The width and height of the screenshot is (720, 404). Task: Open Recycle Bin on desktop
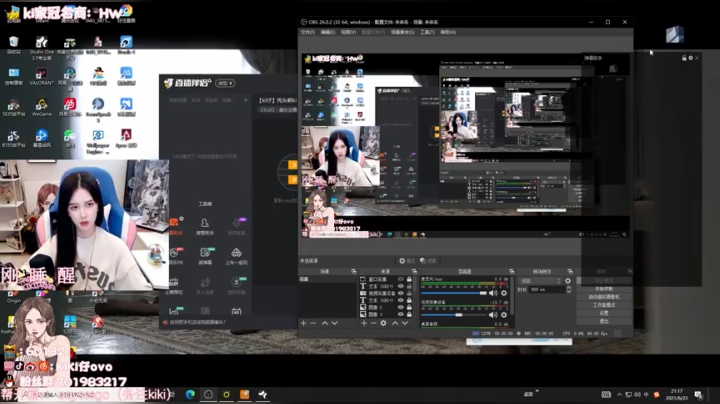[14, 45]
